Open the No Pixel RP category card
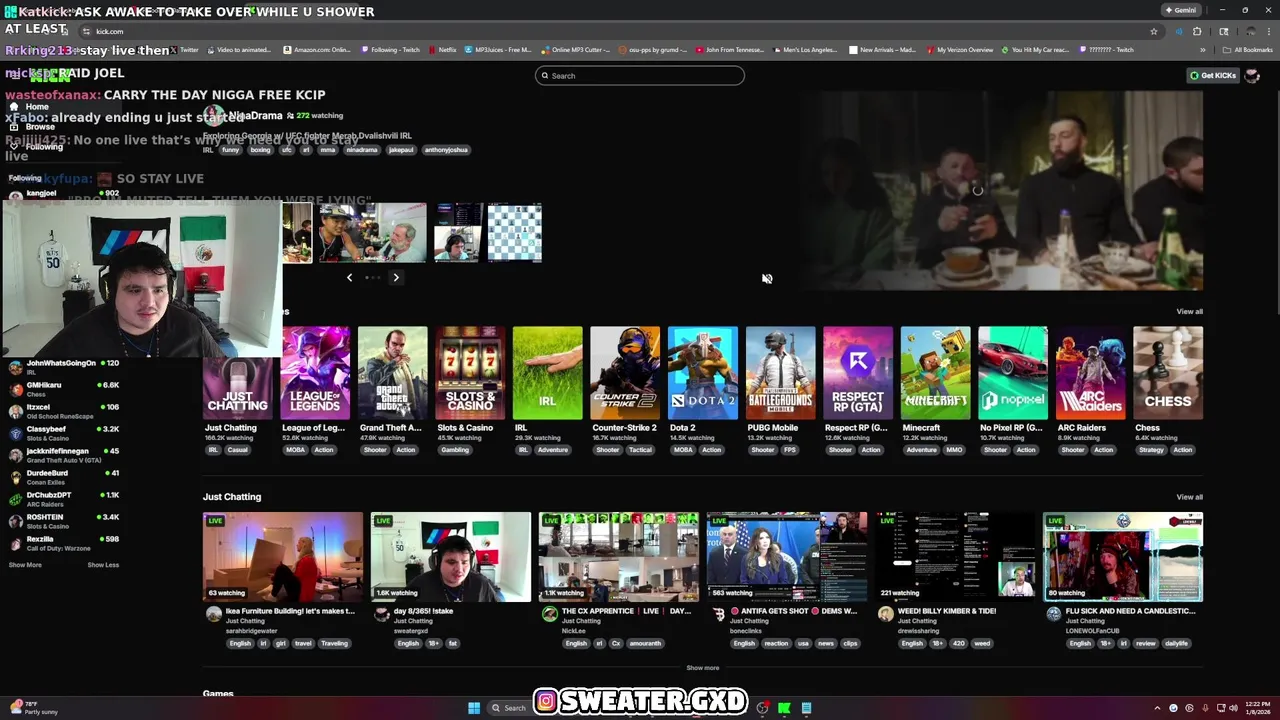 point(1013,373)
